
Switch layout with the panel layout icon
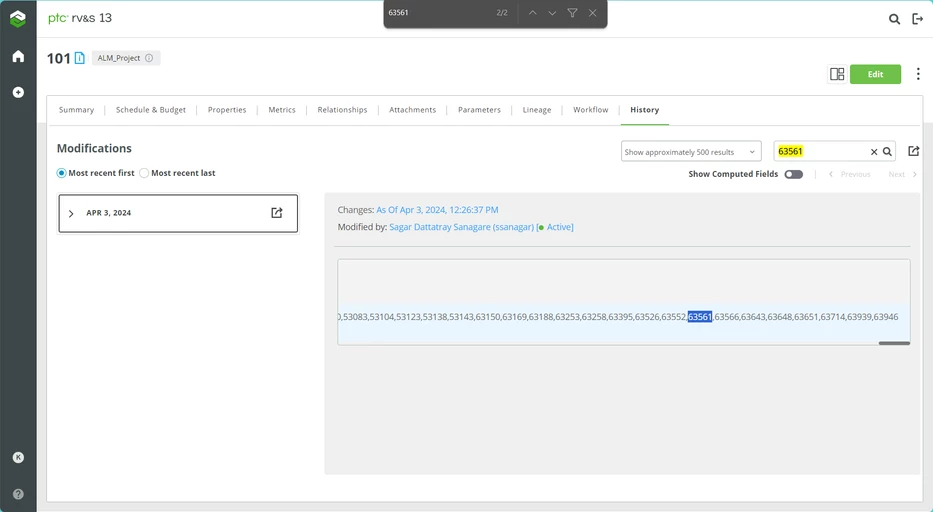tap(837, 74)
